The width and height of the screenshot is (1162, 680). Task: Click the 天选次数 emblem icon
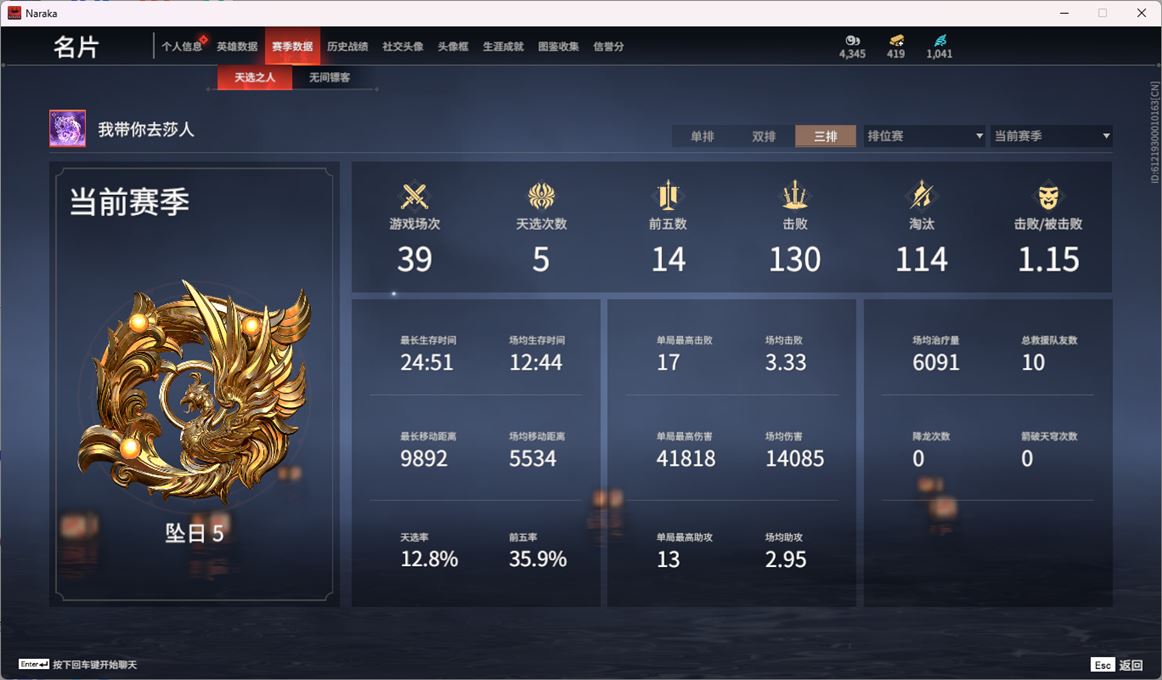point(541,196)
